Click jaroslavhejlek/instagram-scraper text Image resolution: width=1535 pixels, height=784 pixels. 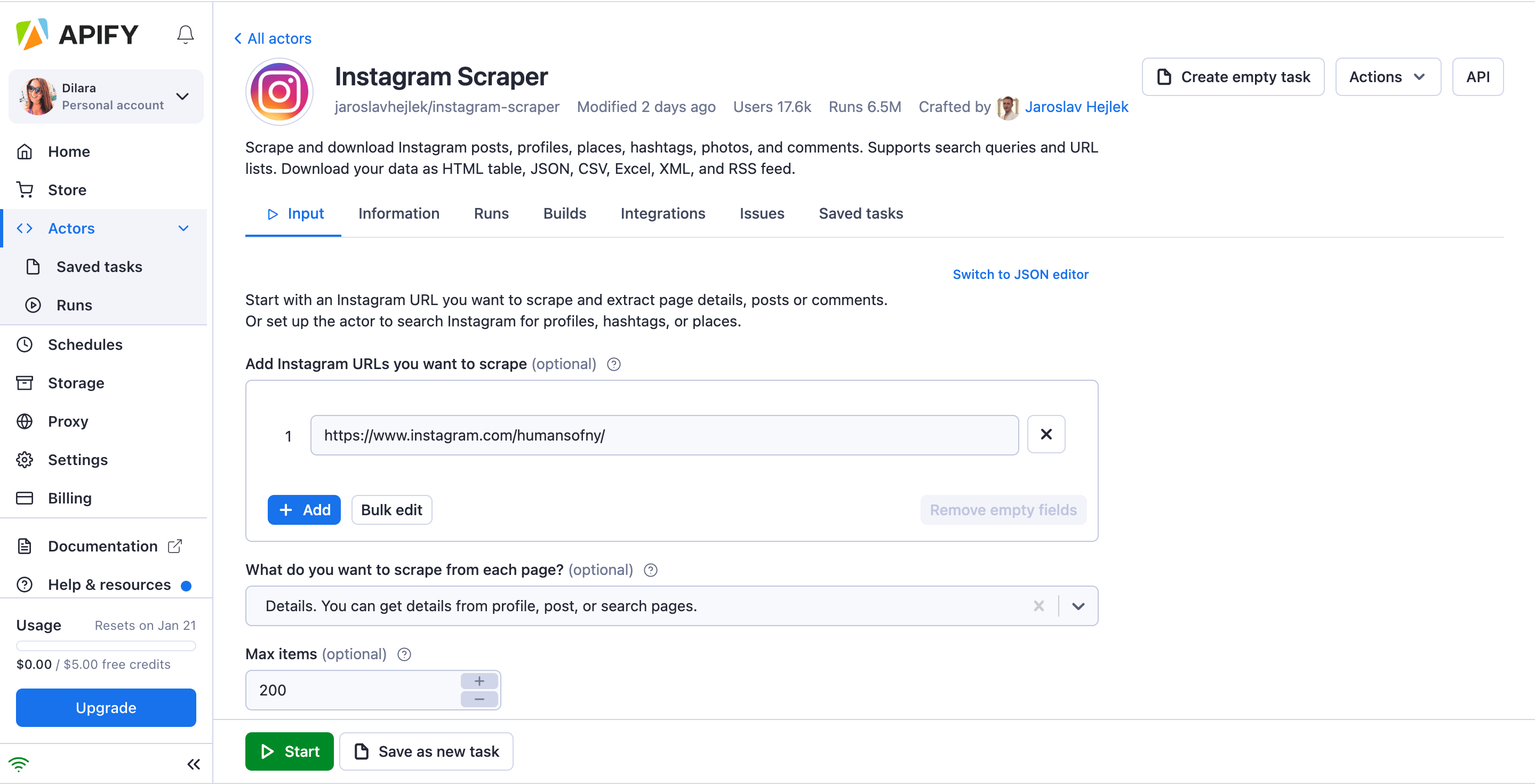click(447, 107)
